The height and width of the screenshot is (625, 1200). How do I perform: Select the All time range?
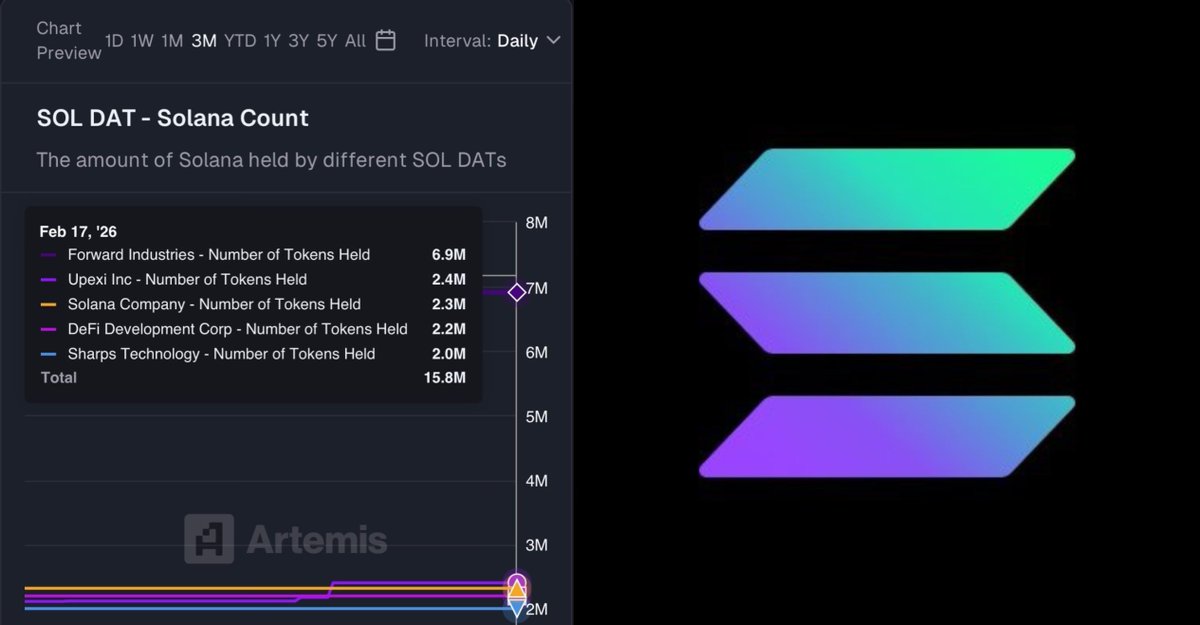point(355,41)
